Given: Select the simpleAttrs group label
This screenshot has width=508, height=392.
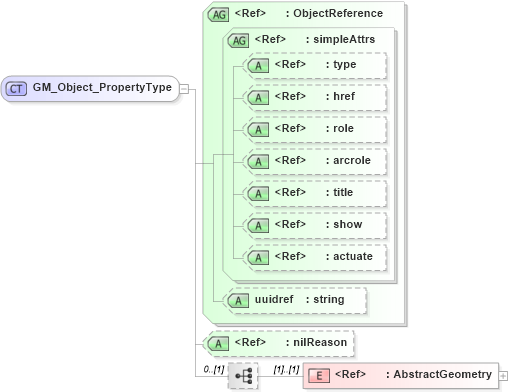Looking at the screenshot, I should [x=344, y=39].
